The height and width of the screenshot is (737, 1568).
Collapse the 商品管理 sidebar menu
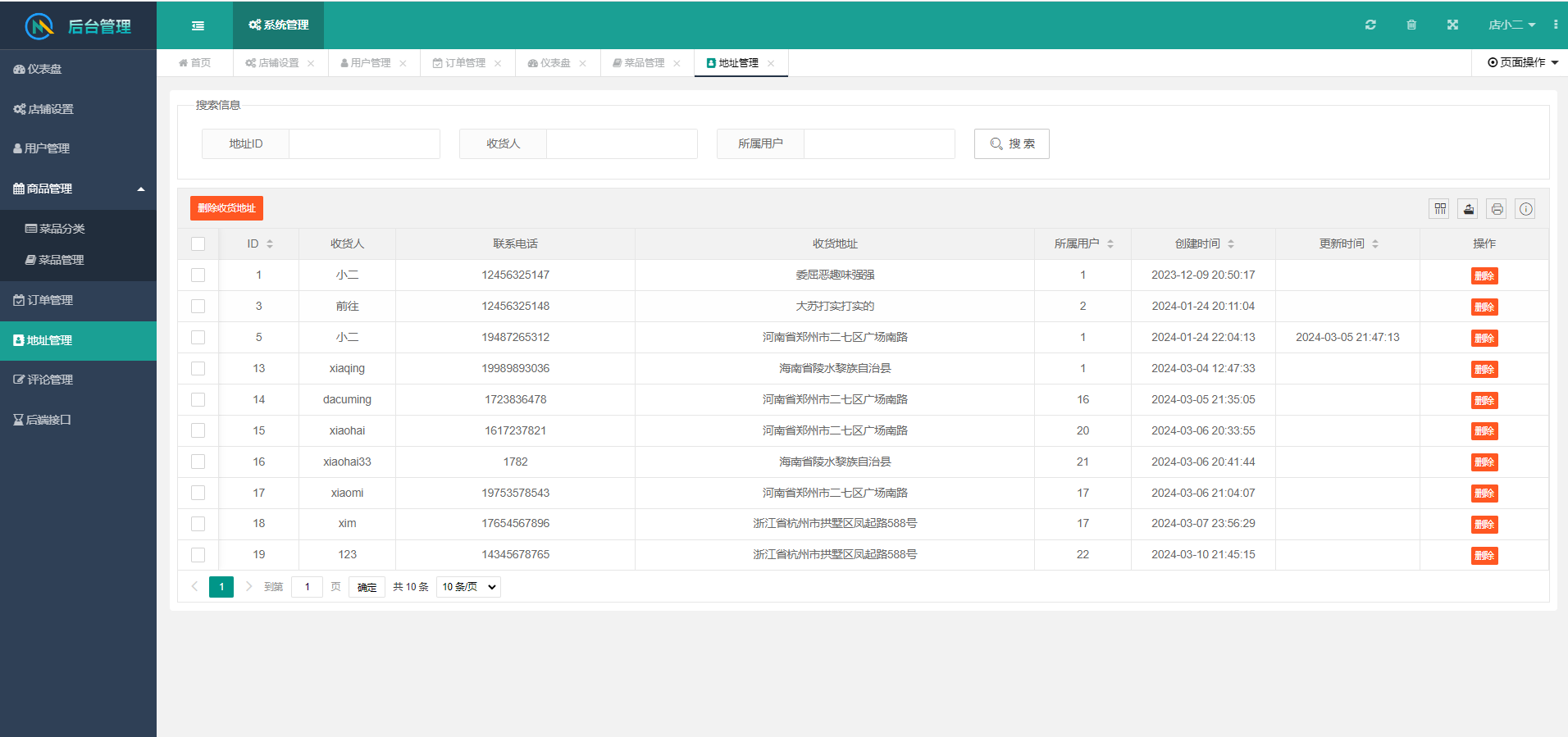(x=78, y=189)
